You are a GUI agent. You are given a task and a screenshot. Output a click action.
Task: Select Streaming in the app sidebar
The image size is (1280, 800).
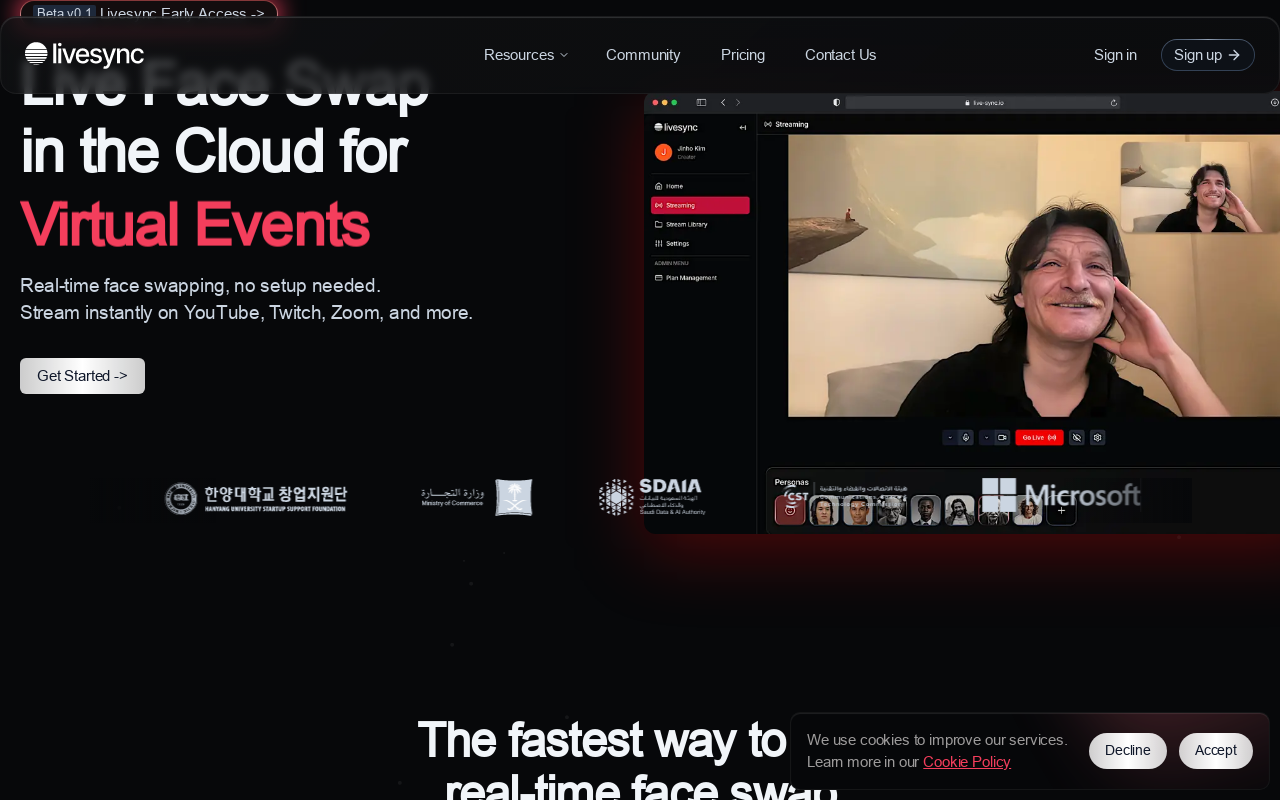700,205
